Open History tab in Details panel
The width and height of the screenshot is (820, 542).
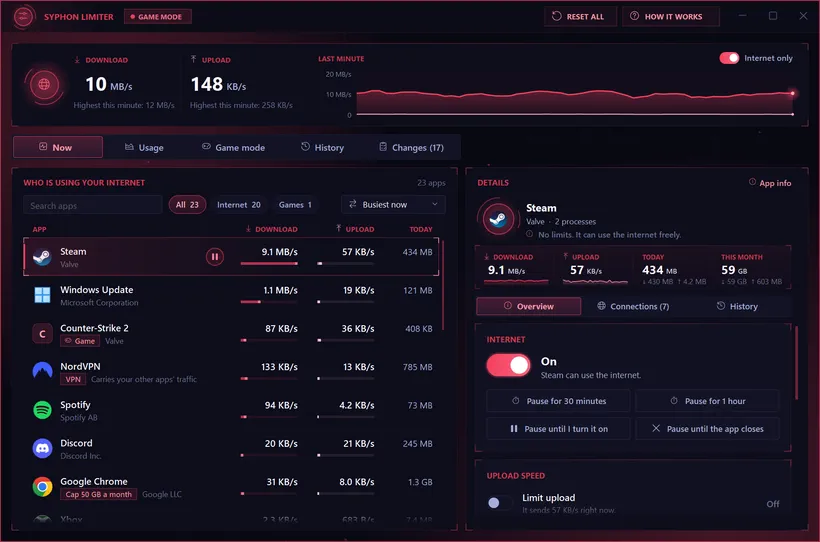[x=737, y=306]
